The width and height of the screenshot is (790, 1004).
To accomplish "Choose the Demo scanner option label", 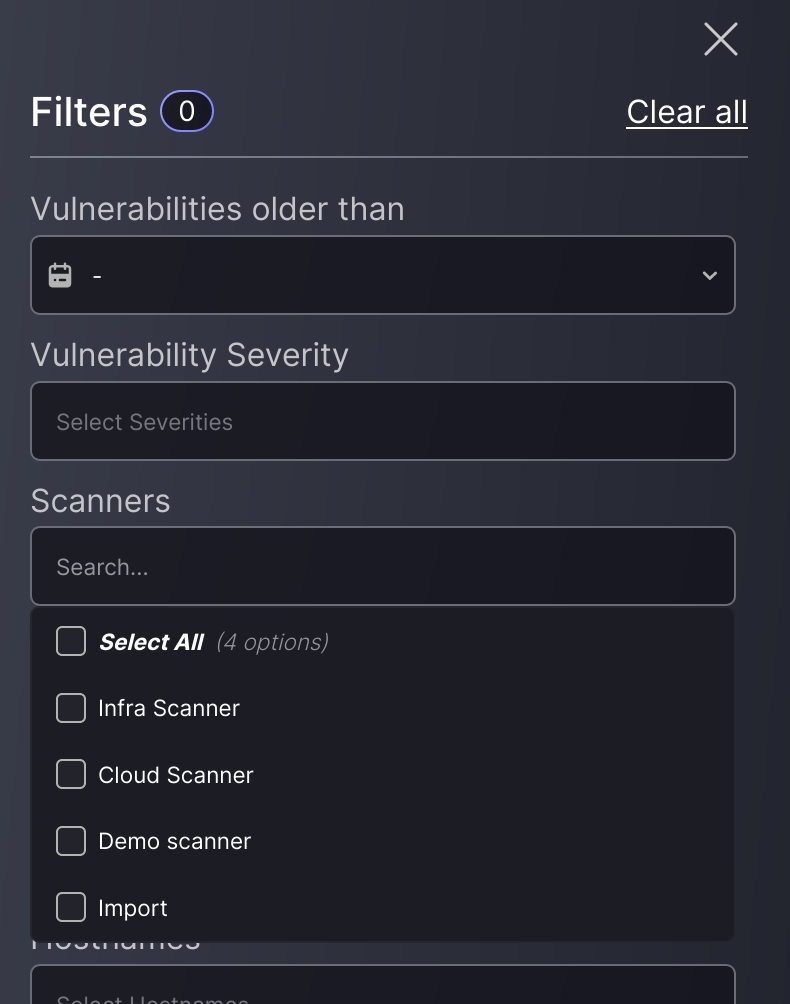I will (x=174, y=841).
